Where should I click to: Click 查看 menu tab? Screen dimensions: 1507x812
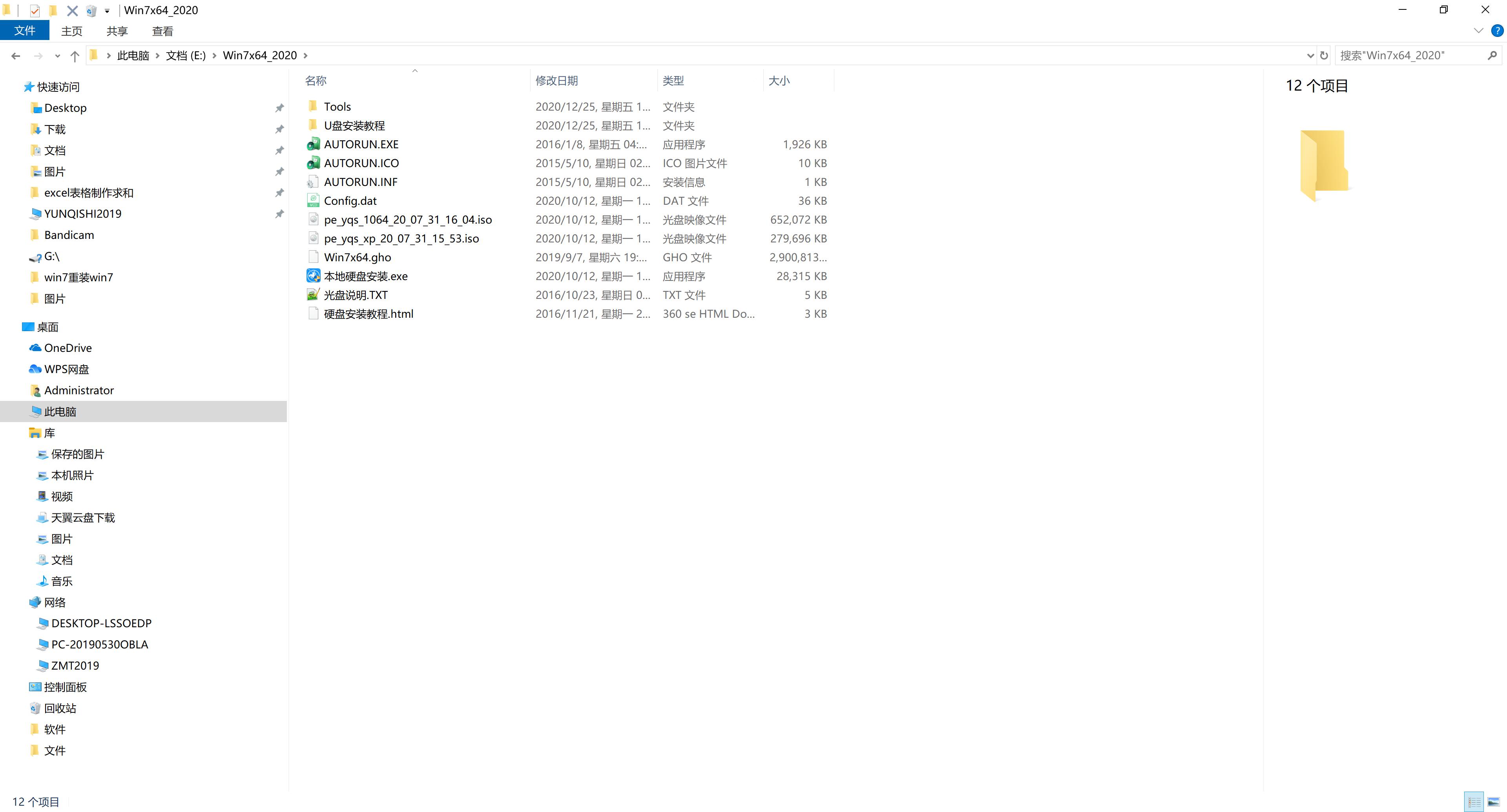pos(162,31)
